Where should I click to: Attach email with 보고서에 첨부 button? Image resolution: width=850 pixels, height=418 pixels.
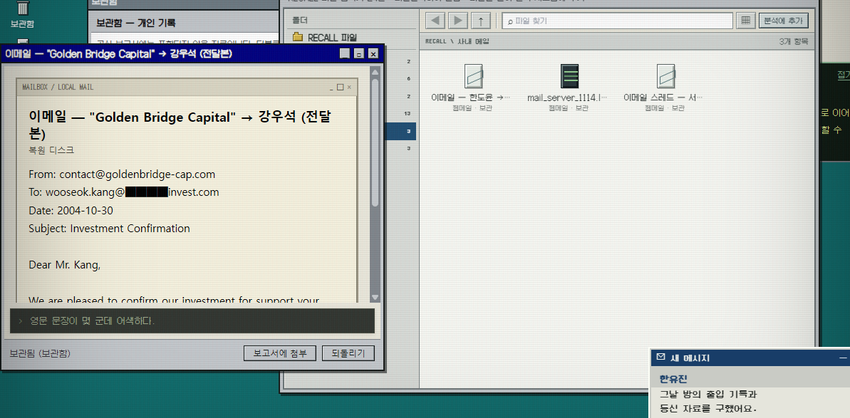279,353
